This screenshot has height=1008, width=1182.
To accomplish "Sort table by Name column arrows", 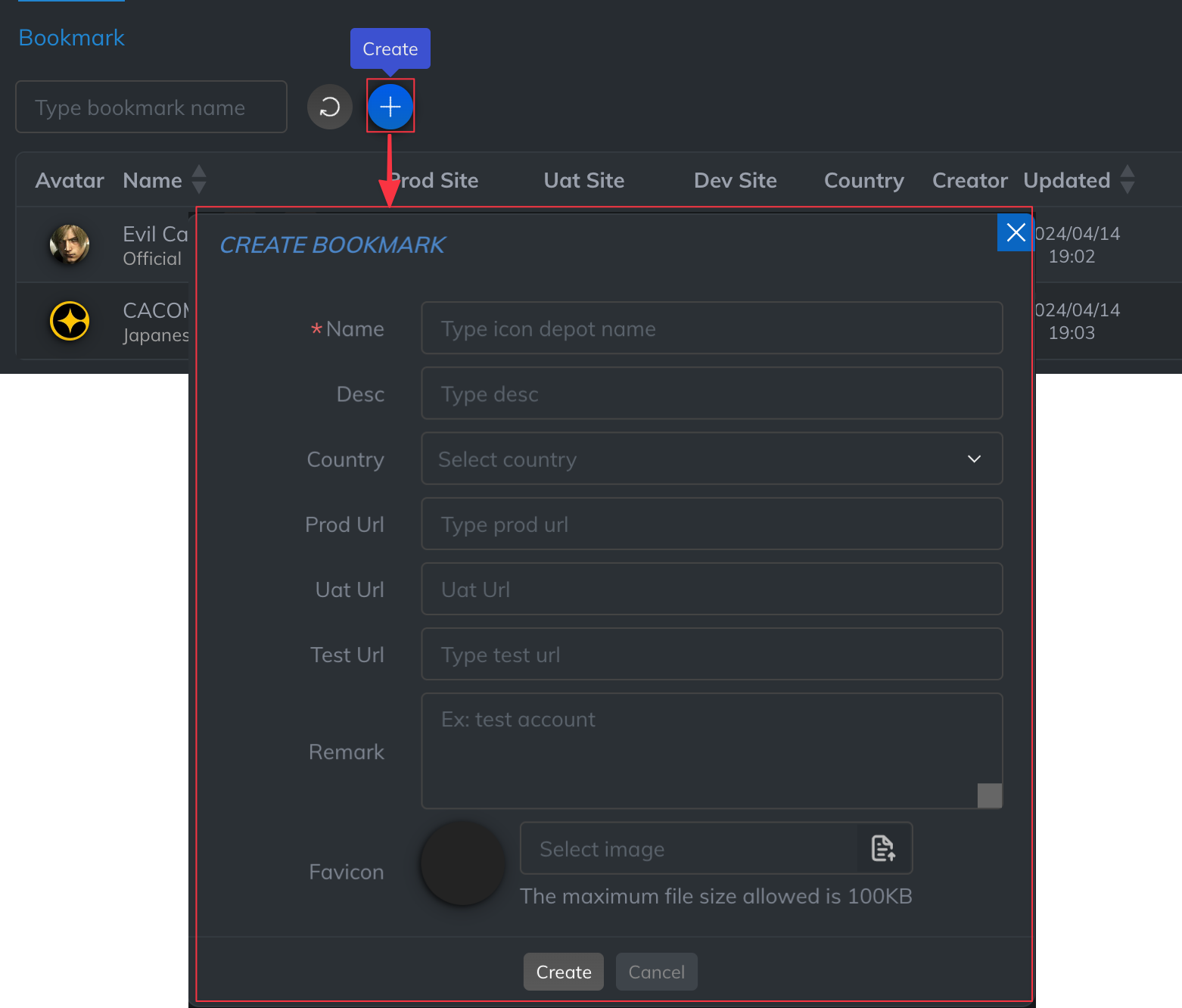I will (199, 180).
